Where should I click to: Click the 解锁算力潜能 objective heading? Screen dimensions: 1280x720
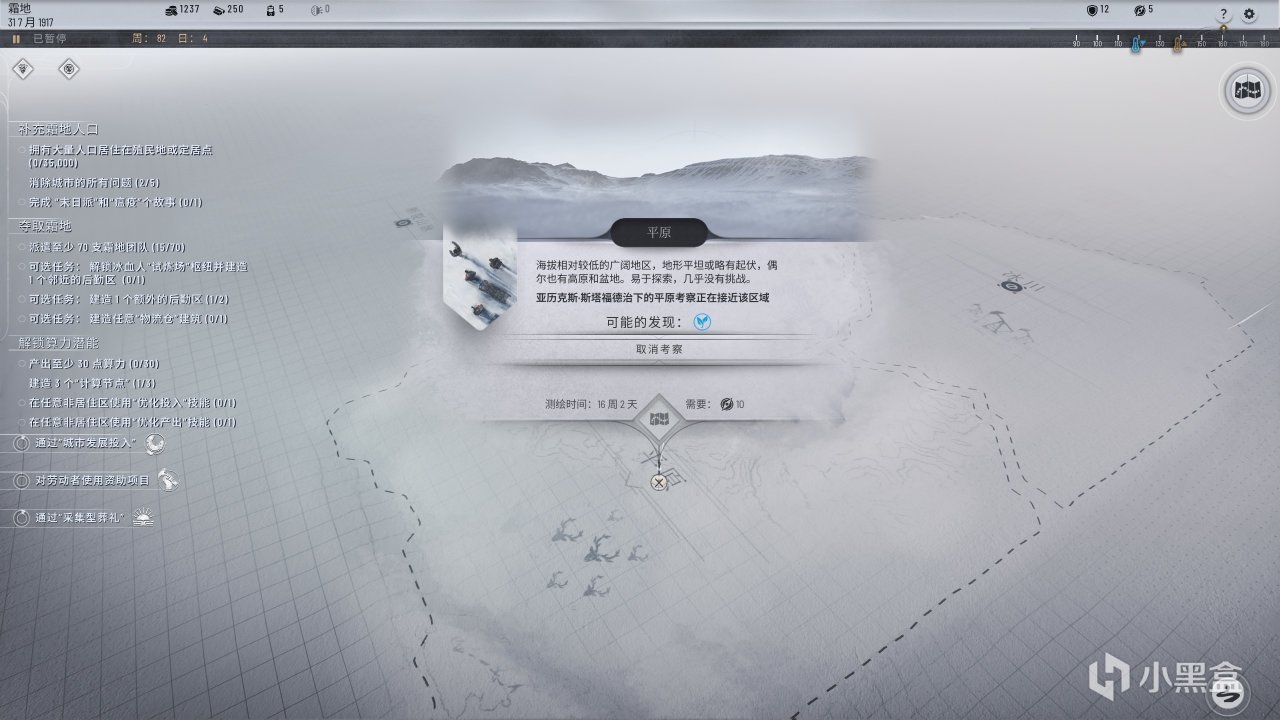tap(58, 342)
